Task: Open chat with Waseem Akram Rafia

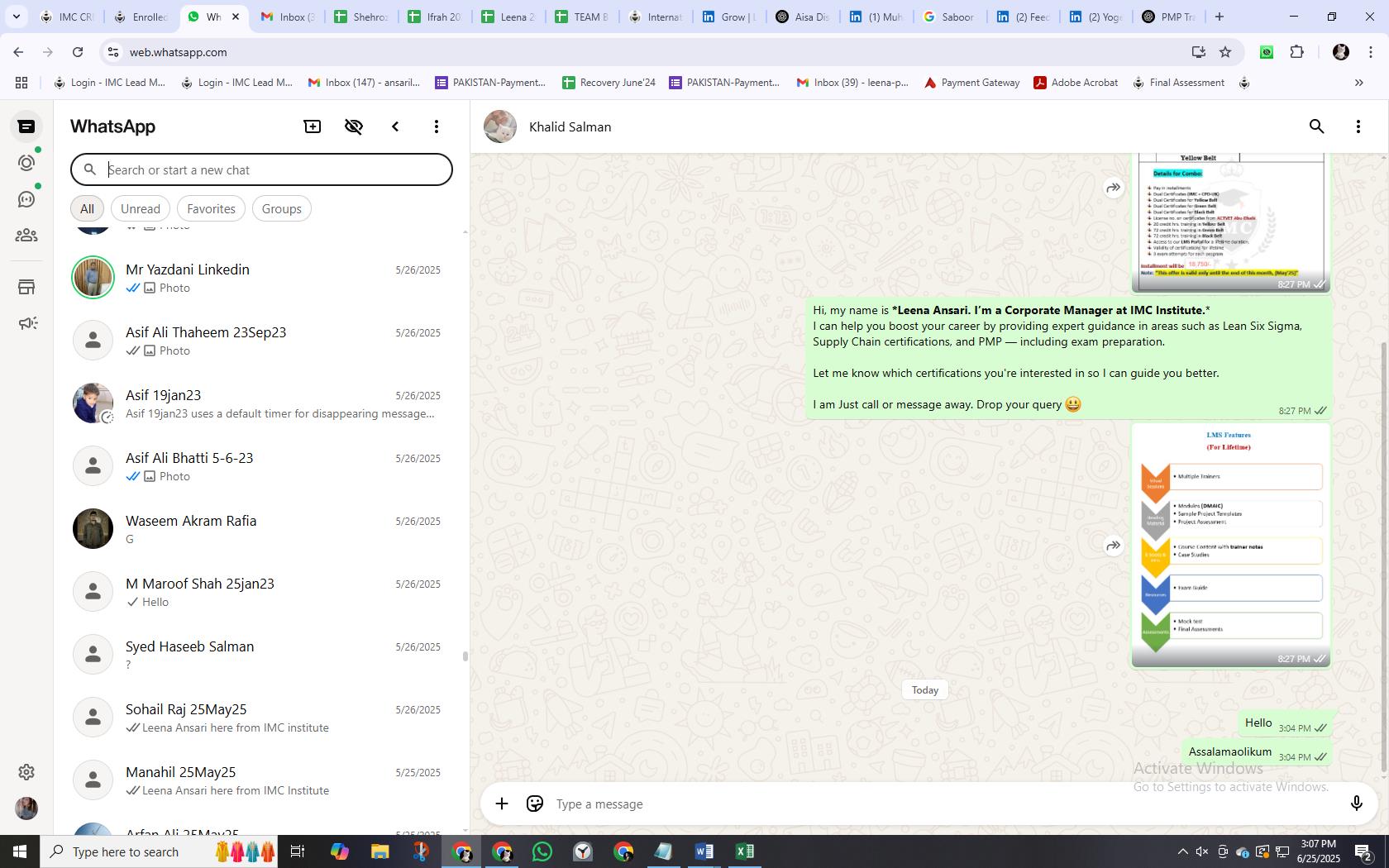Action: (260, 529)
